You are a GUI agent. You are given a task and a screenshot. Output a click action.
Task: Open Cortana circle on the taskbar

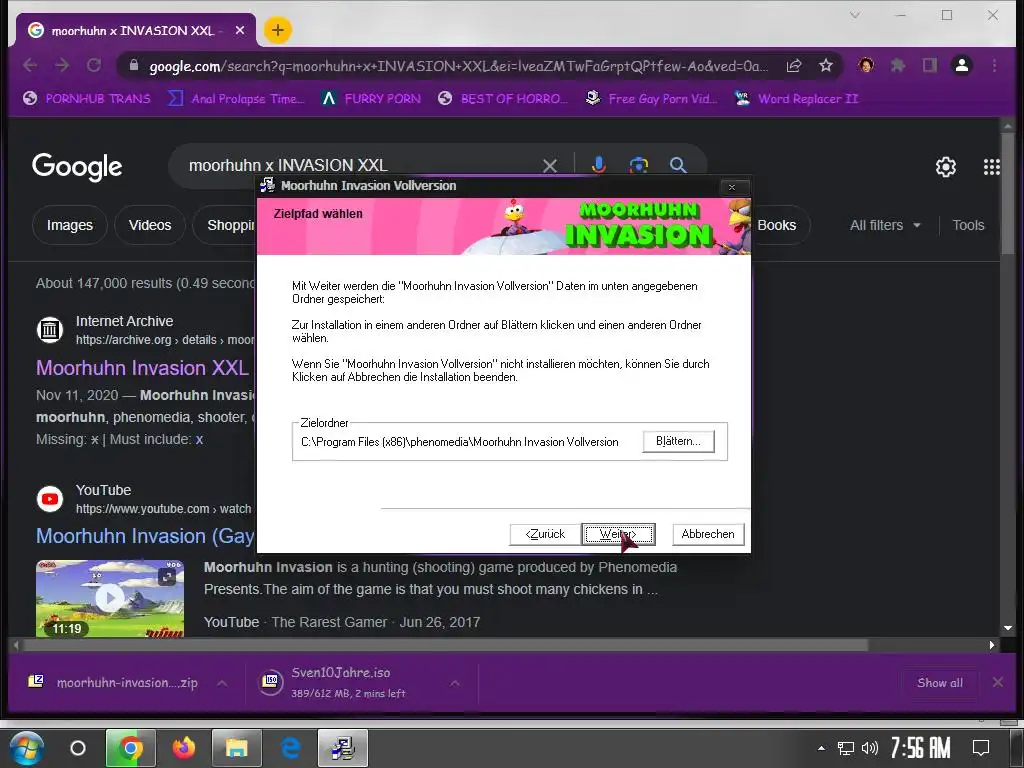[78, 748]
